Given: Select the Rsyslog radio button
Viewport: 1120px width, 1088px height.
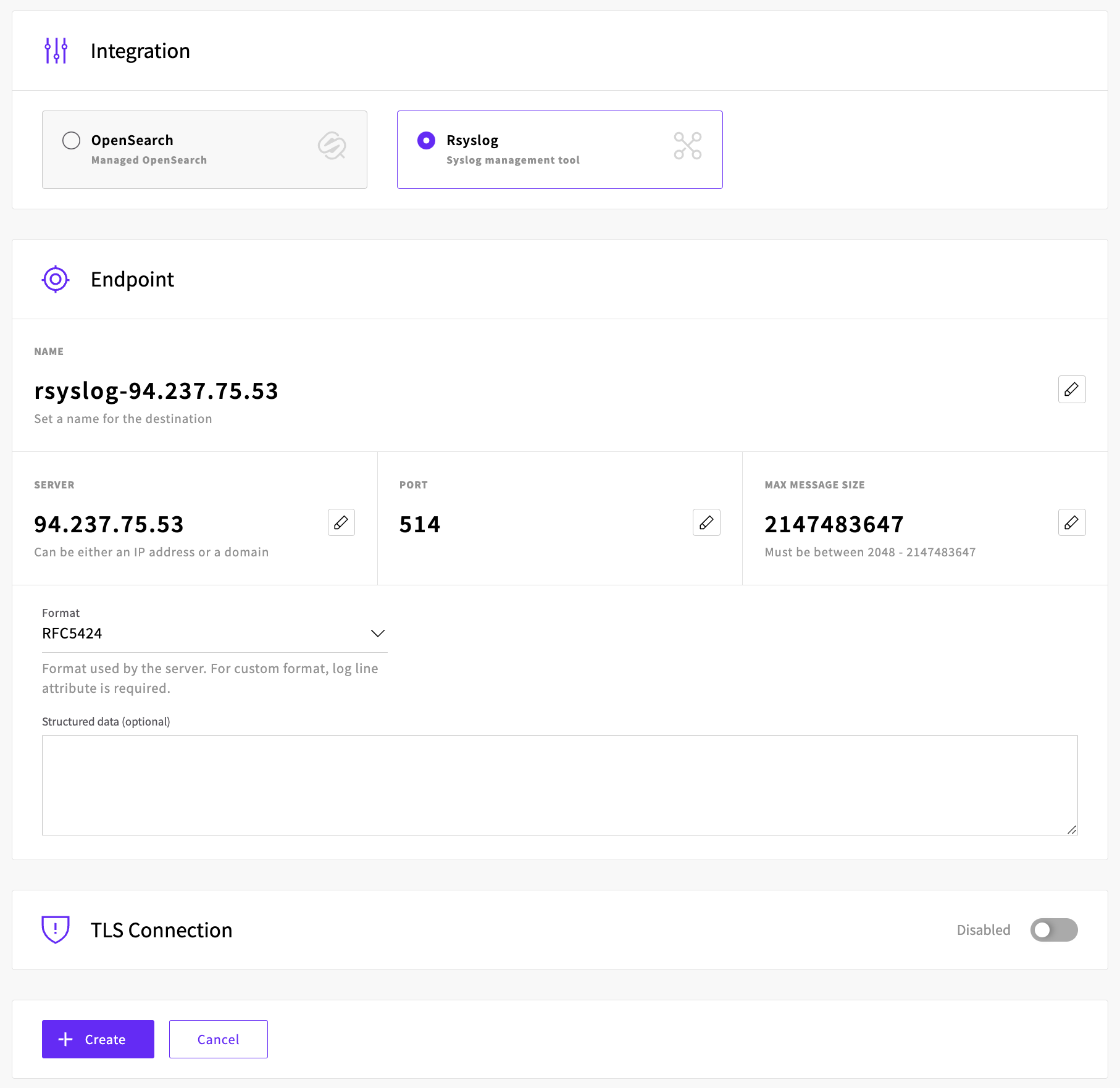Looking at the screenshot, I should click(427, 141).
